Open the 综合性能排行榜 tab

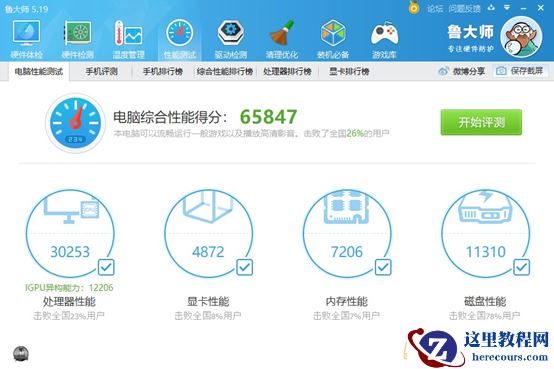pyautogui.click(x=225, y=71)
